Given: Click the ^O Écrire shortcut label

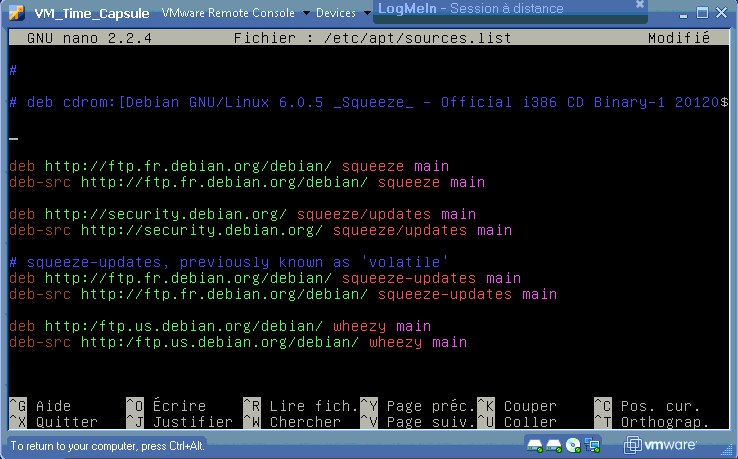Looking at the screenshot, I should tap(166, 406).
